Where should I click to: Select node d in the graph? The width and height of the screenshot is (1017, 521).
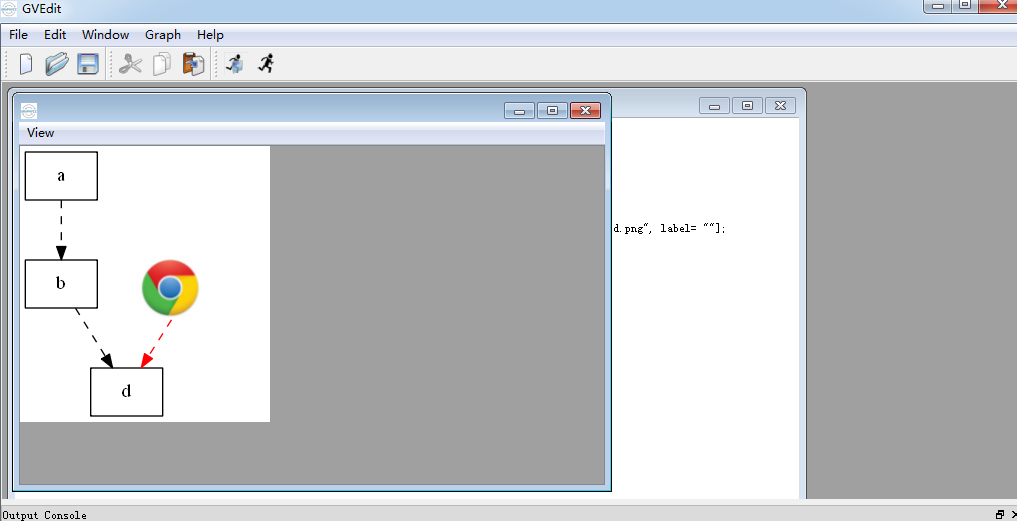(126, 392)
